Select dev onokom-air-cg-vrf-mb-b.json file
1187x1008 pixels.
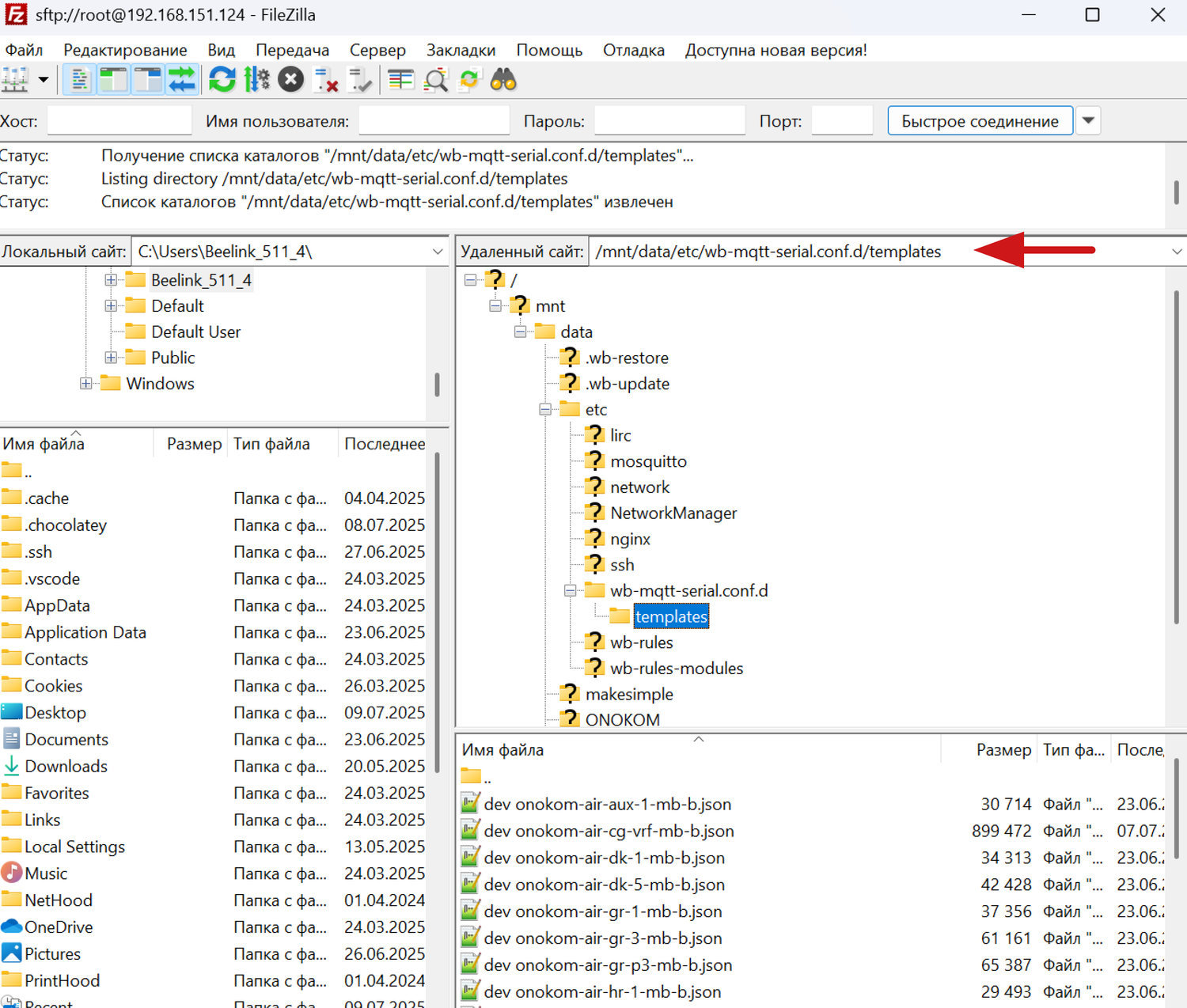pos(609,831)
